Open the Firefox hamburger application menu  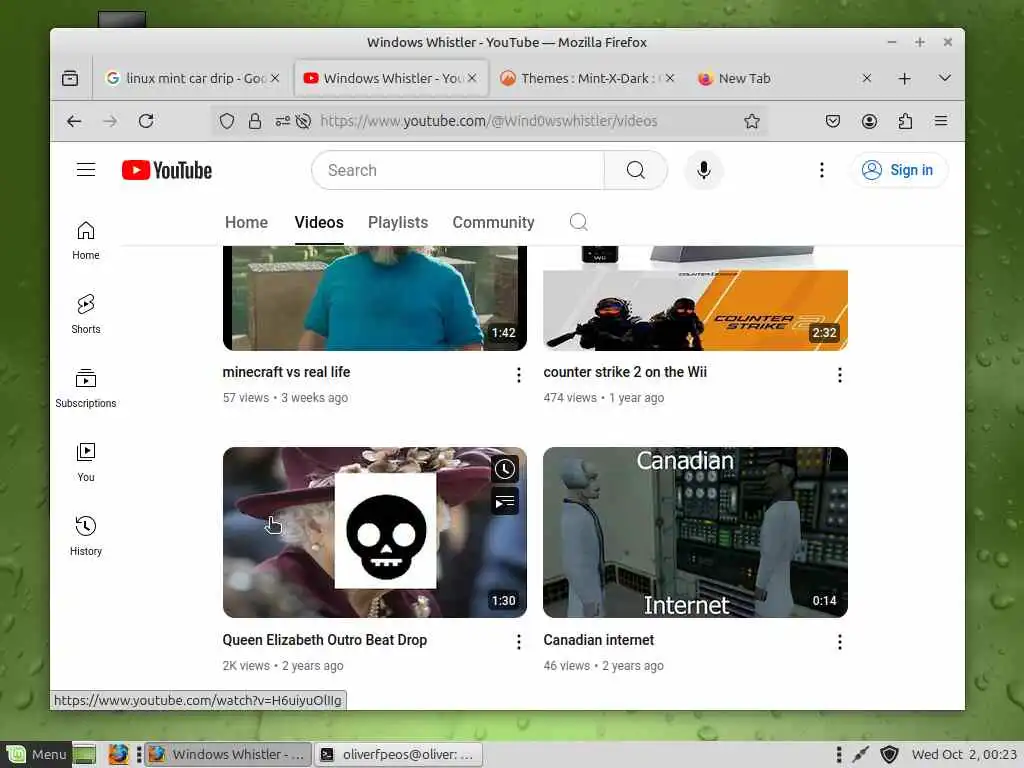click(941, 121)
